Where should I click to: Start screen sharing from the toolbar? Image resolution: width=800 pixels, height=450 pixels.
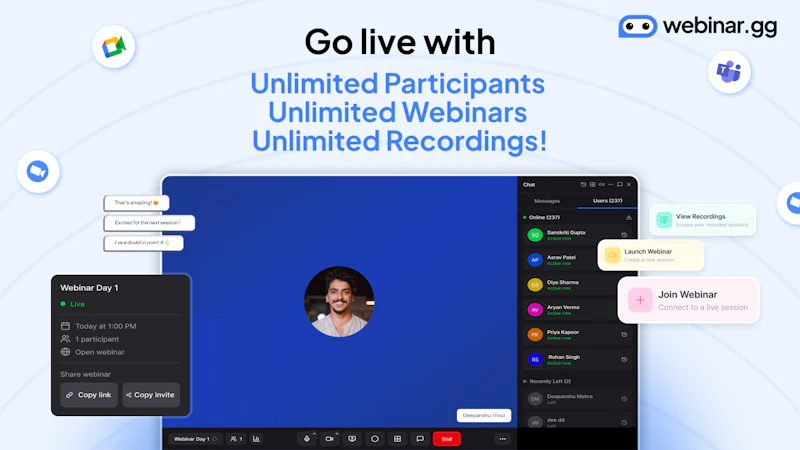tap(352, 439)
